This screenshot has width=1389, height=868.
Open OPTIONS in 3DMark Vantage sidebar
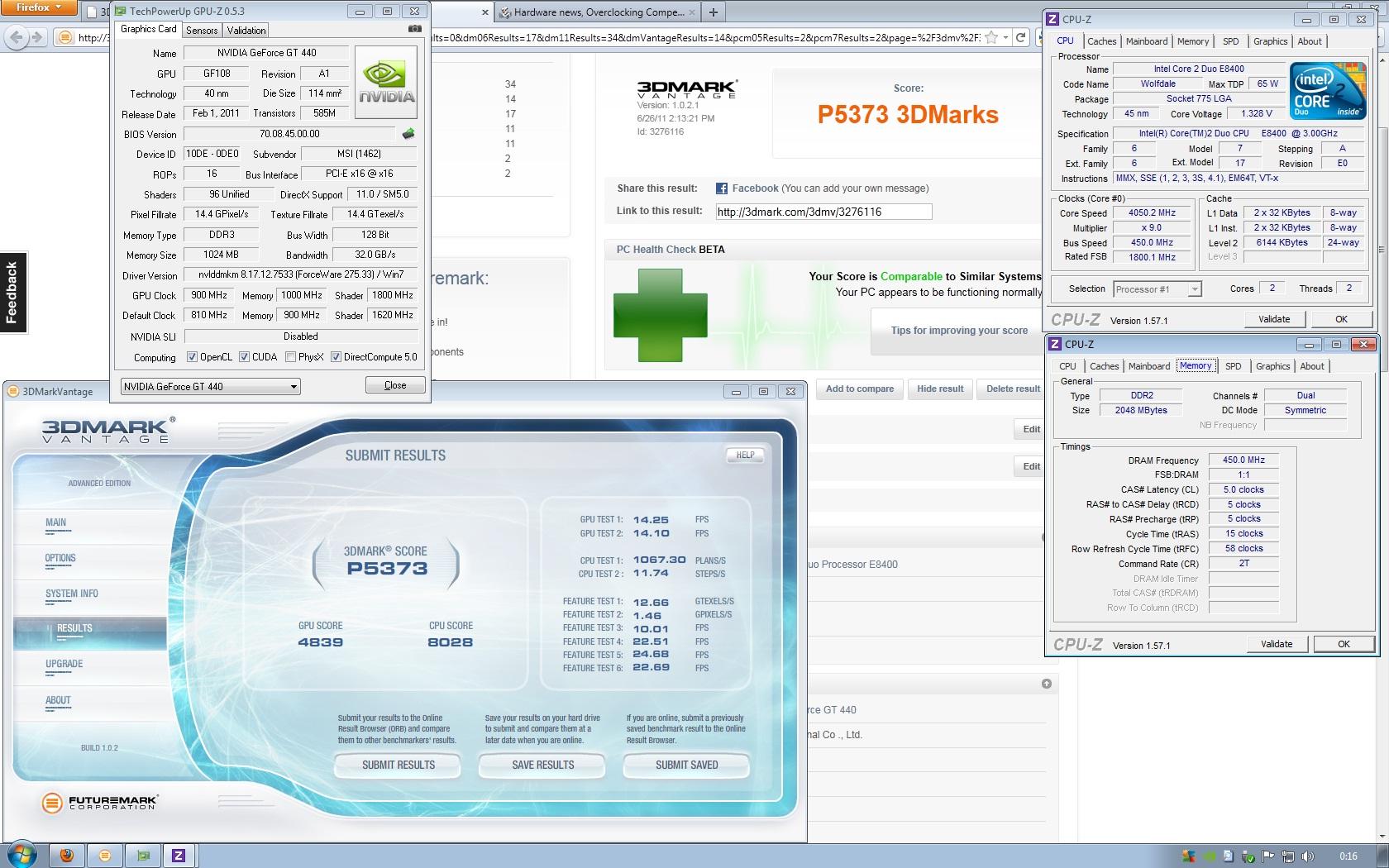click(x=60, y=558)
